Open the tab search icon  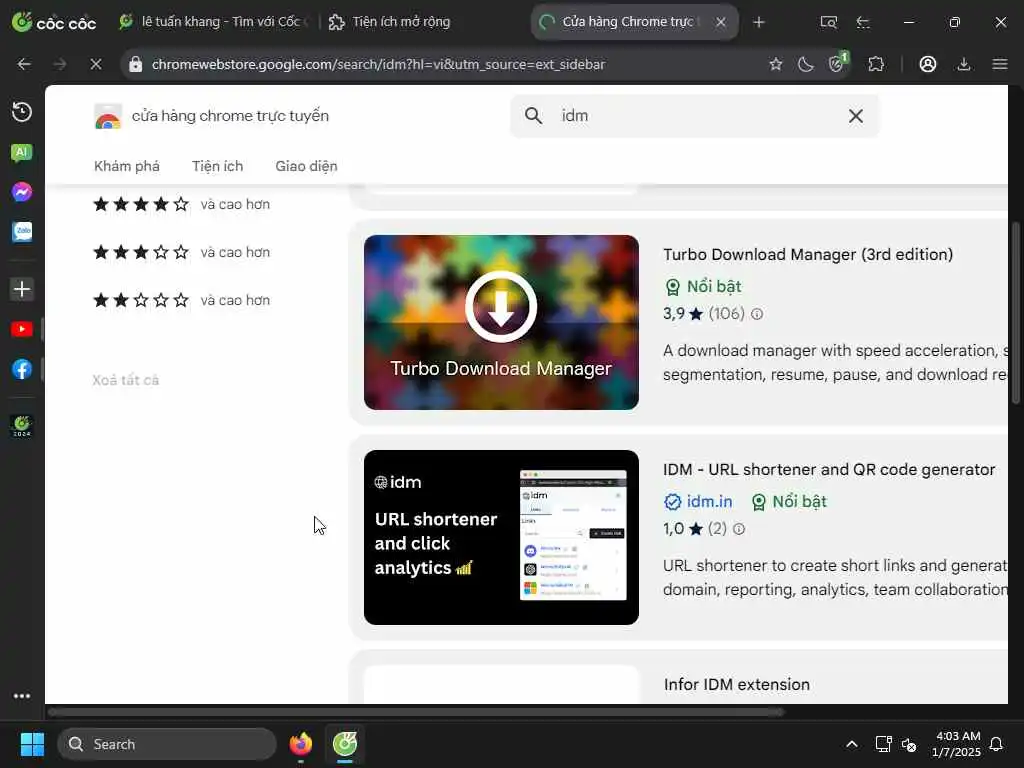pyautogui.click(x=828, y=22)
